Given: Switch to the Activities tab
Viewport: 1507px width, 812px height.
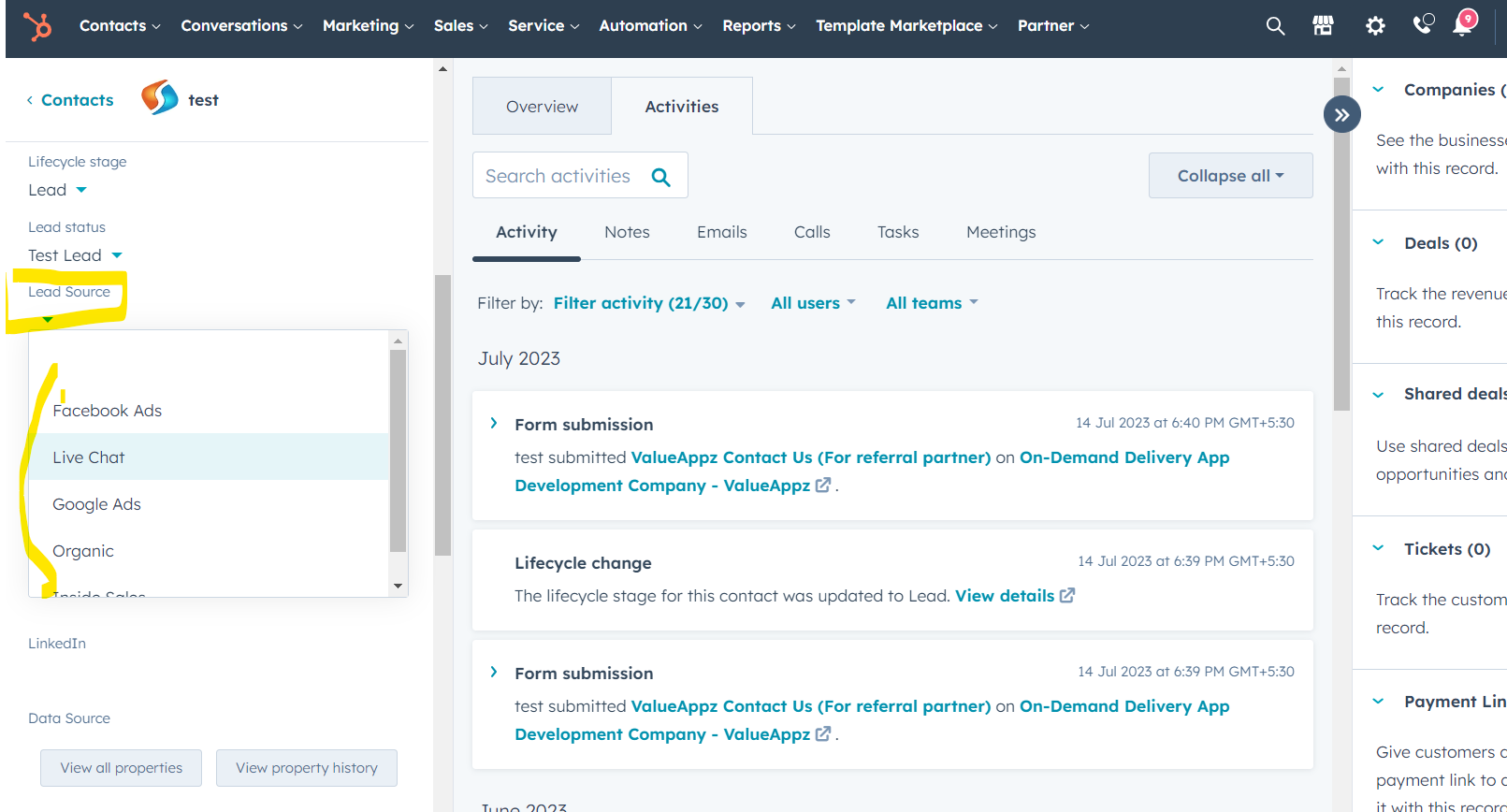Looking at the screenshot, I should point(682,107).
